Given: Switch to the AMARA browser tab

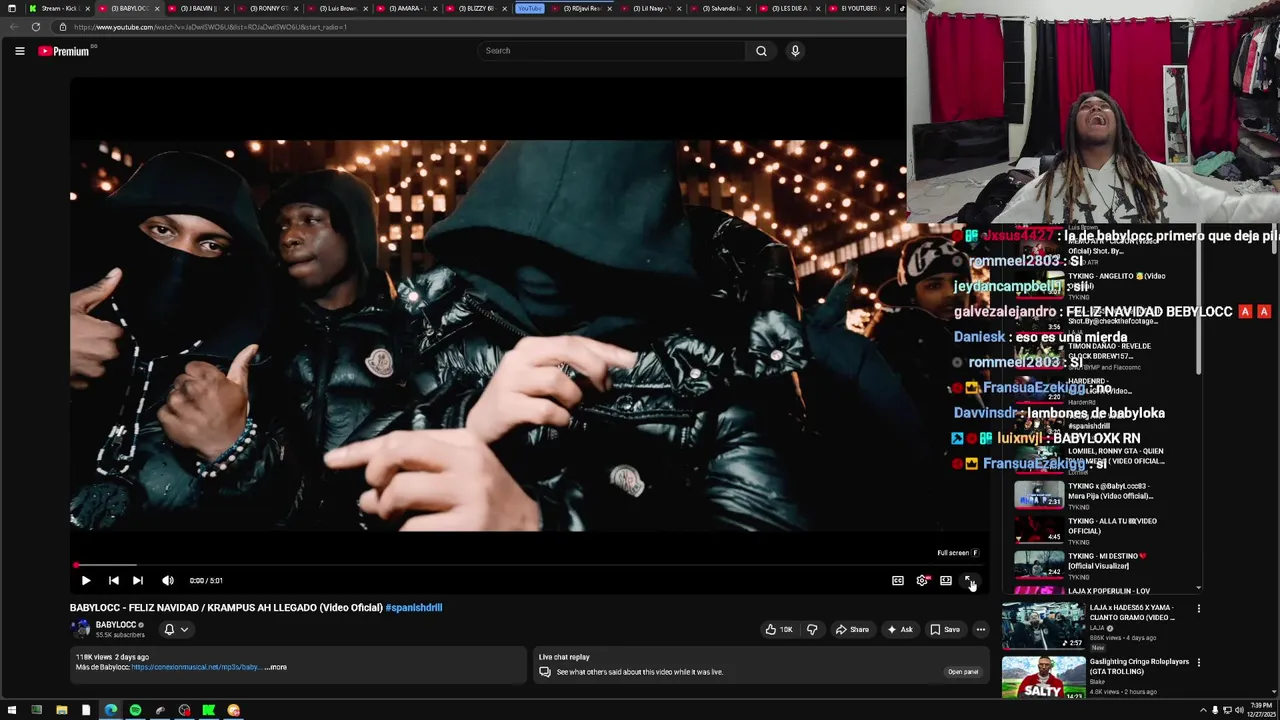Looking at the screenshot, I should coord(406,8).
